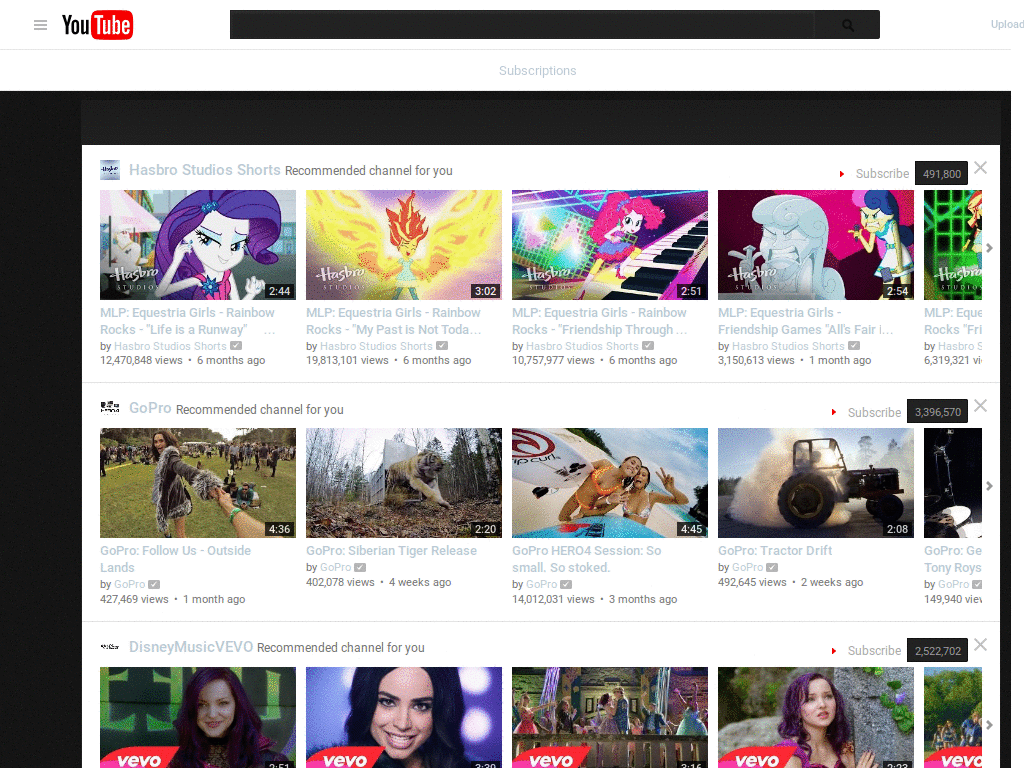Open the GoPro channel title
The width and height of the screenshot is (1024, 768).
pos(150,408)
